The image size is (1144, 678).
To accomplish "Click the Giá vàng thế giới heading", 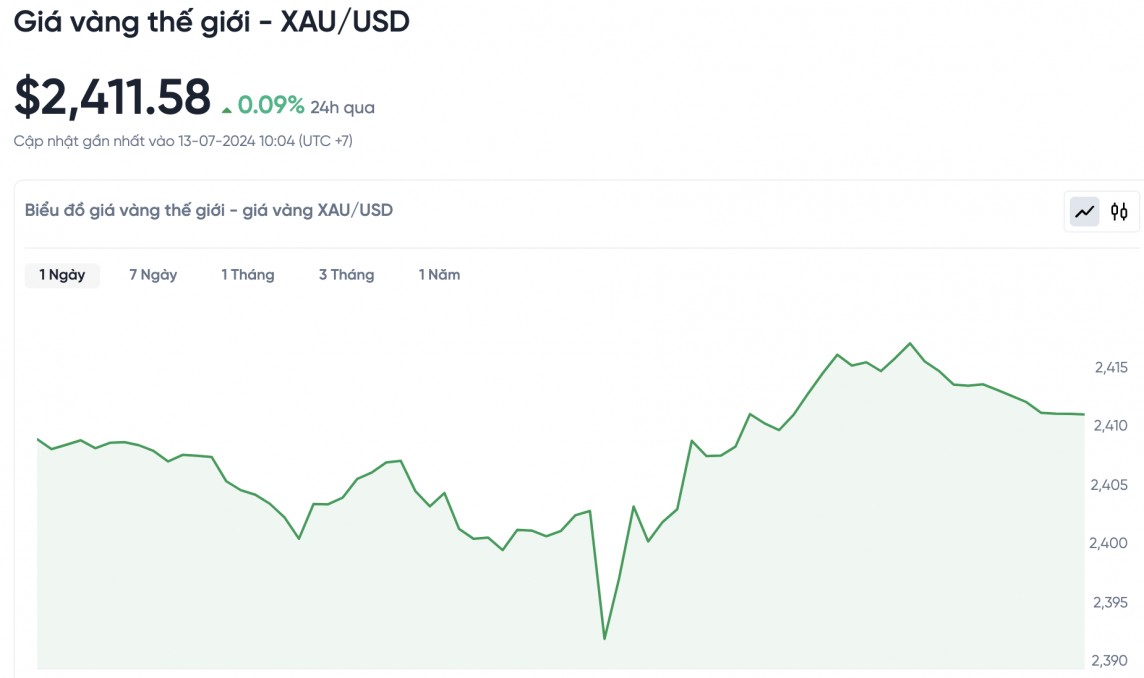I will pos(212,21).
